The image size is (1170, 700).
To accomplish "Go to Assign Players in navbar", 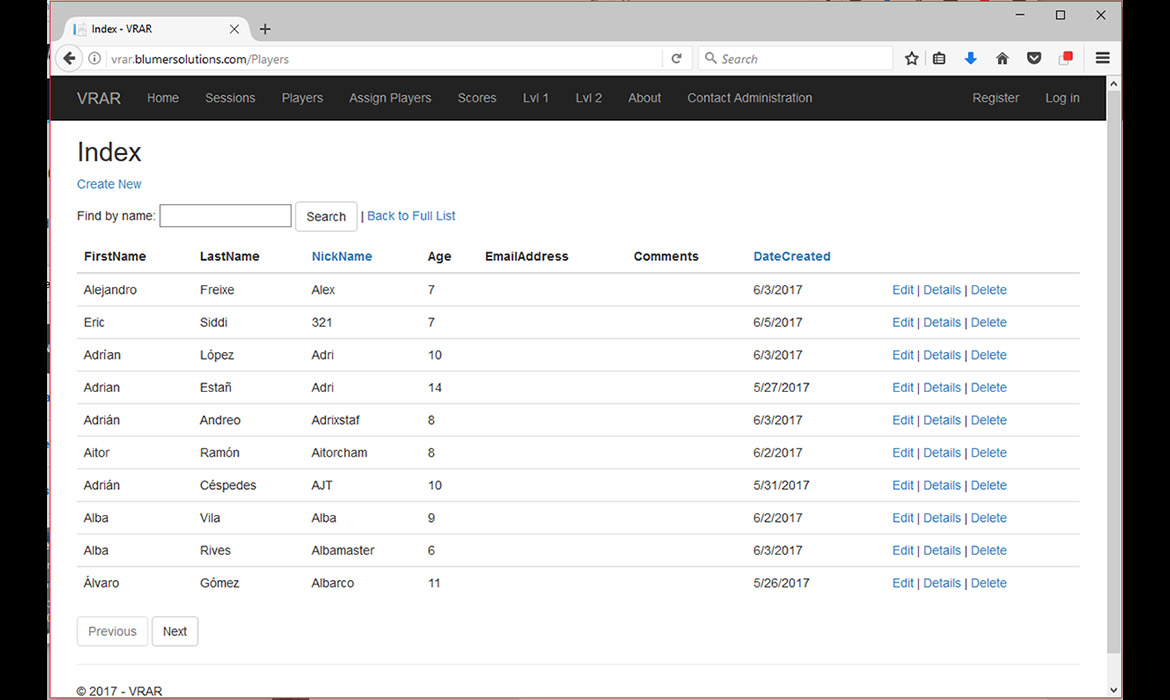I will point(390,98).
